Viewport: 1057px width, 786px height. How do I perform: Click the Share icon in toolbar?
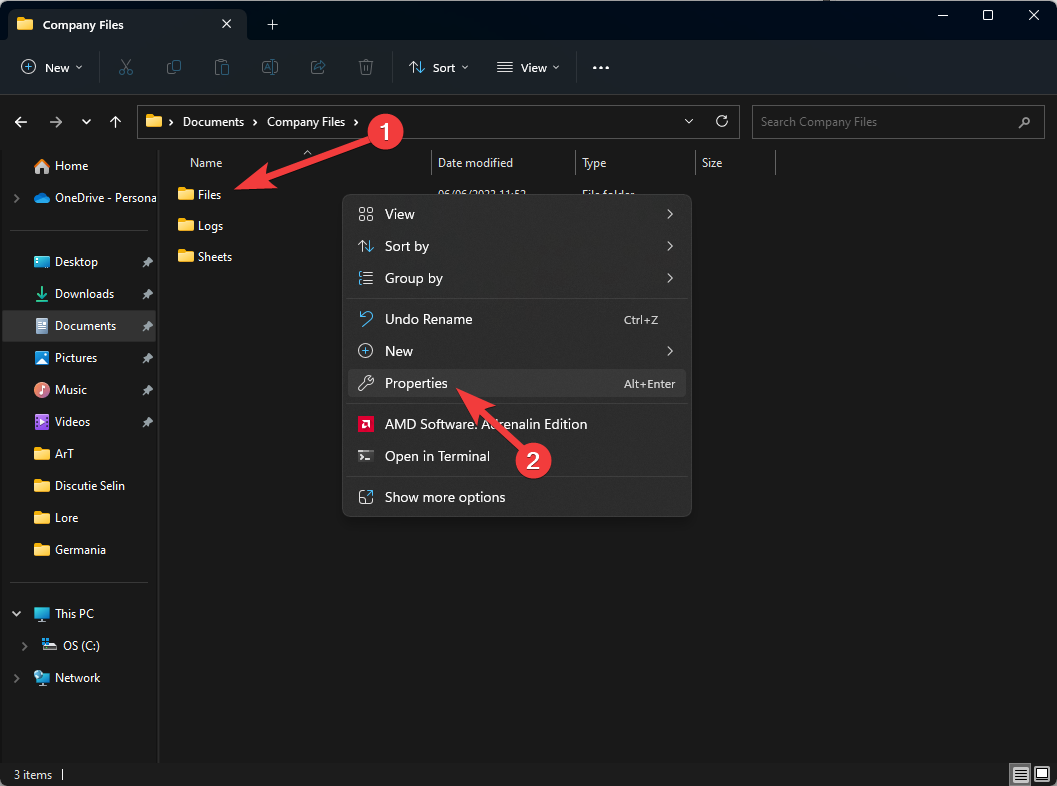tap(318, 67)
